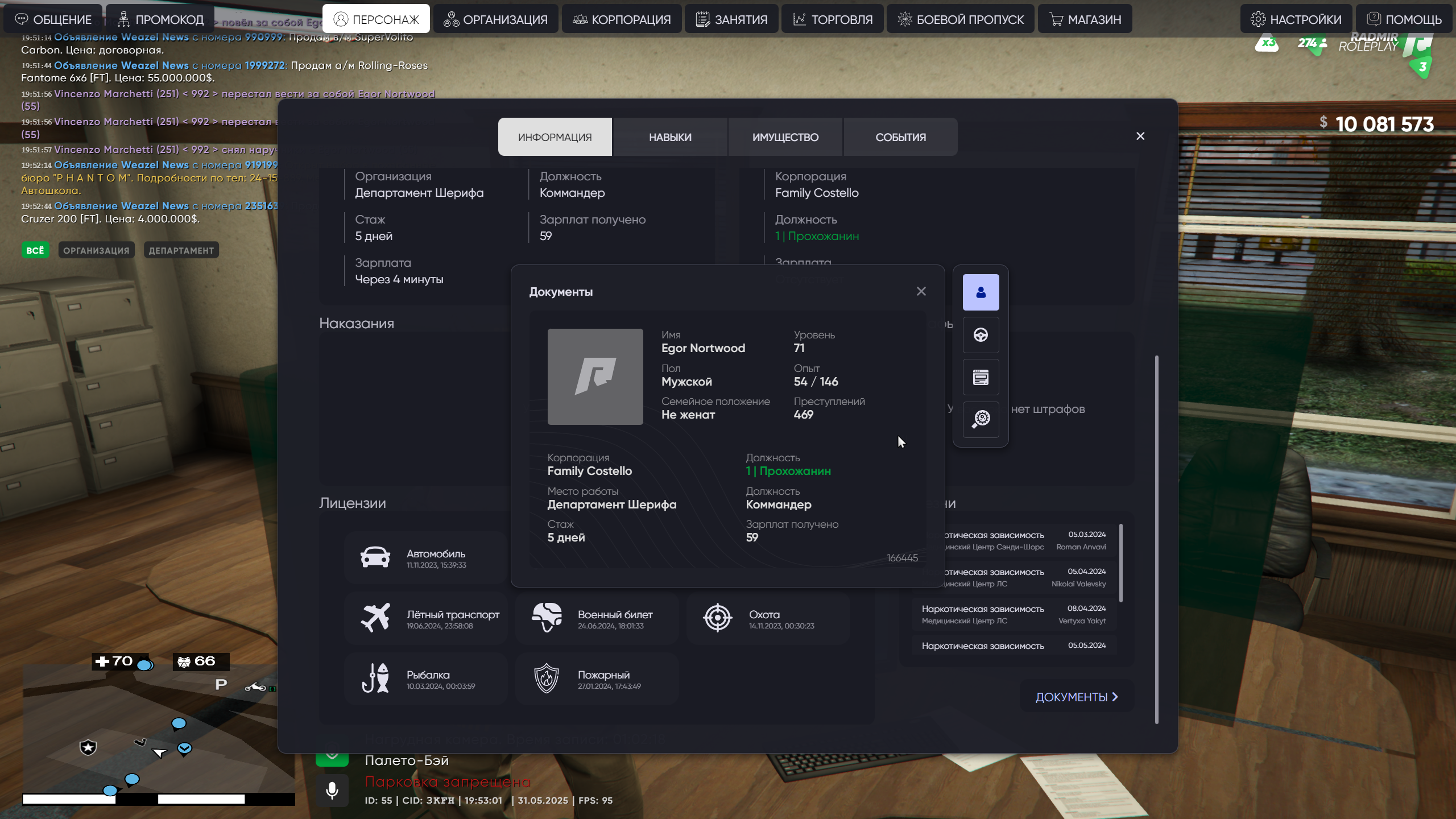Open the БОЕВОЙ ПРОПУСК tab

(961, 19)
